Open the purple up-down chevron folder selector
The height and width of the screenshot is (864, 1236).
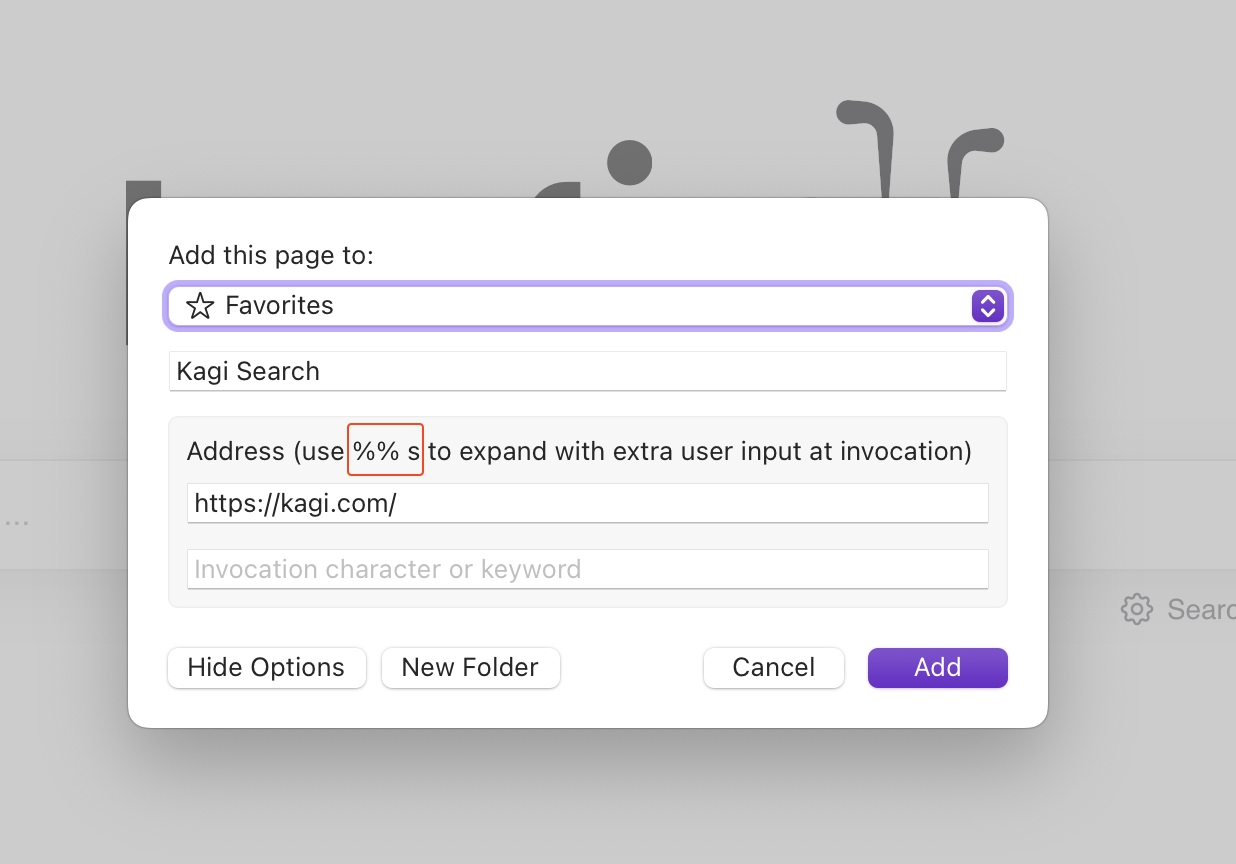click(x=987, y=306)
